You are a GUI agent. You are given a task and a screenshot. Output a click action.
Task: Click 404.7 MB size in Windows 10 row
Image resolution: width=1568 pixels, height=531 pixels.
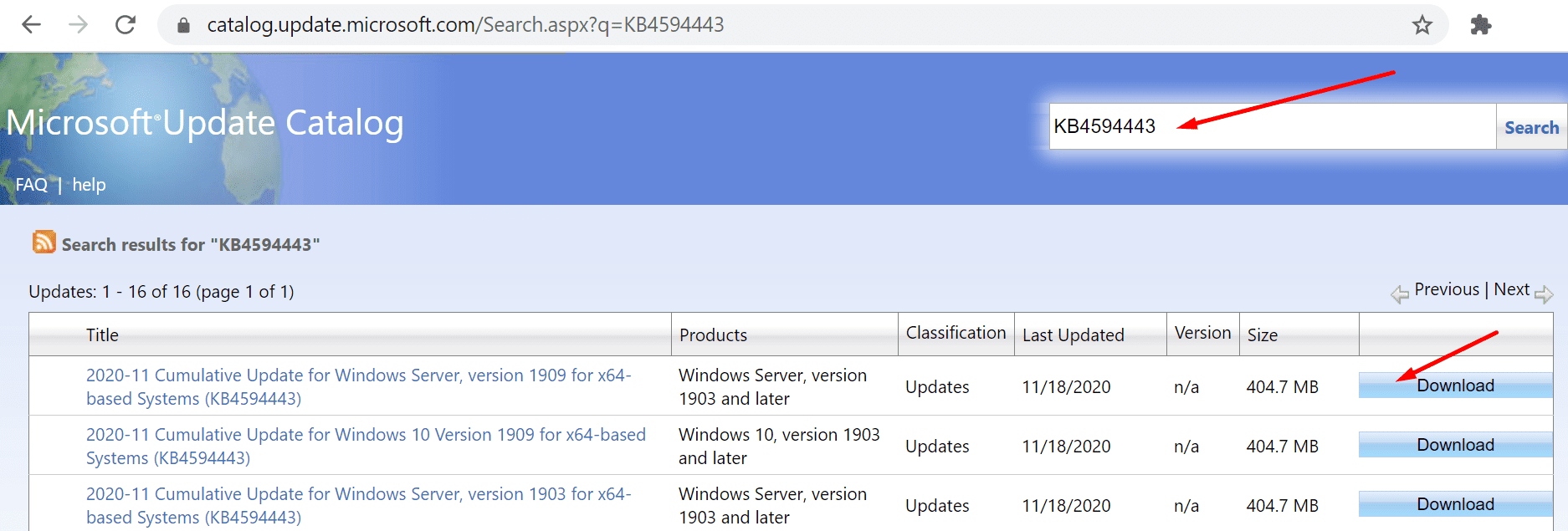tap(1282, 447)
